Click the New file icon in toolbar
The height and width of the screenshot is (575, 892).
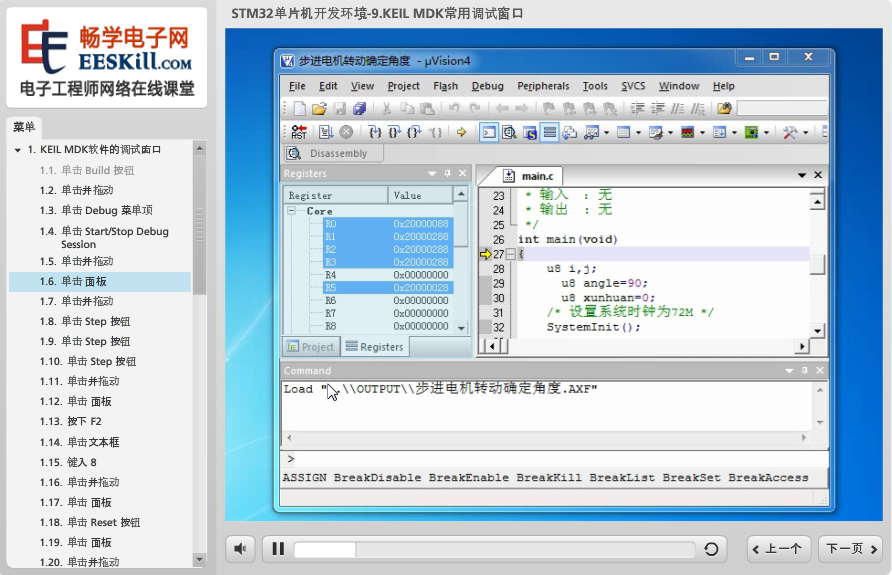click(300, 108)
